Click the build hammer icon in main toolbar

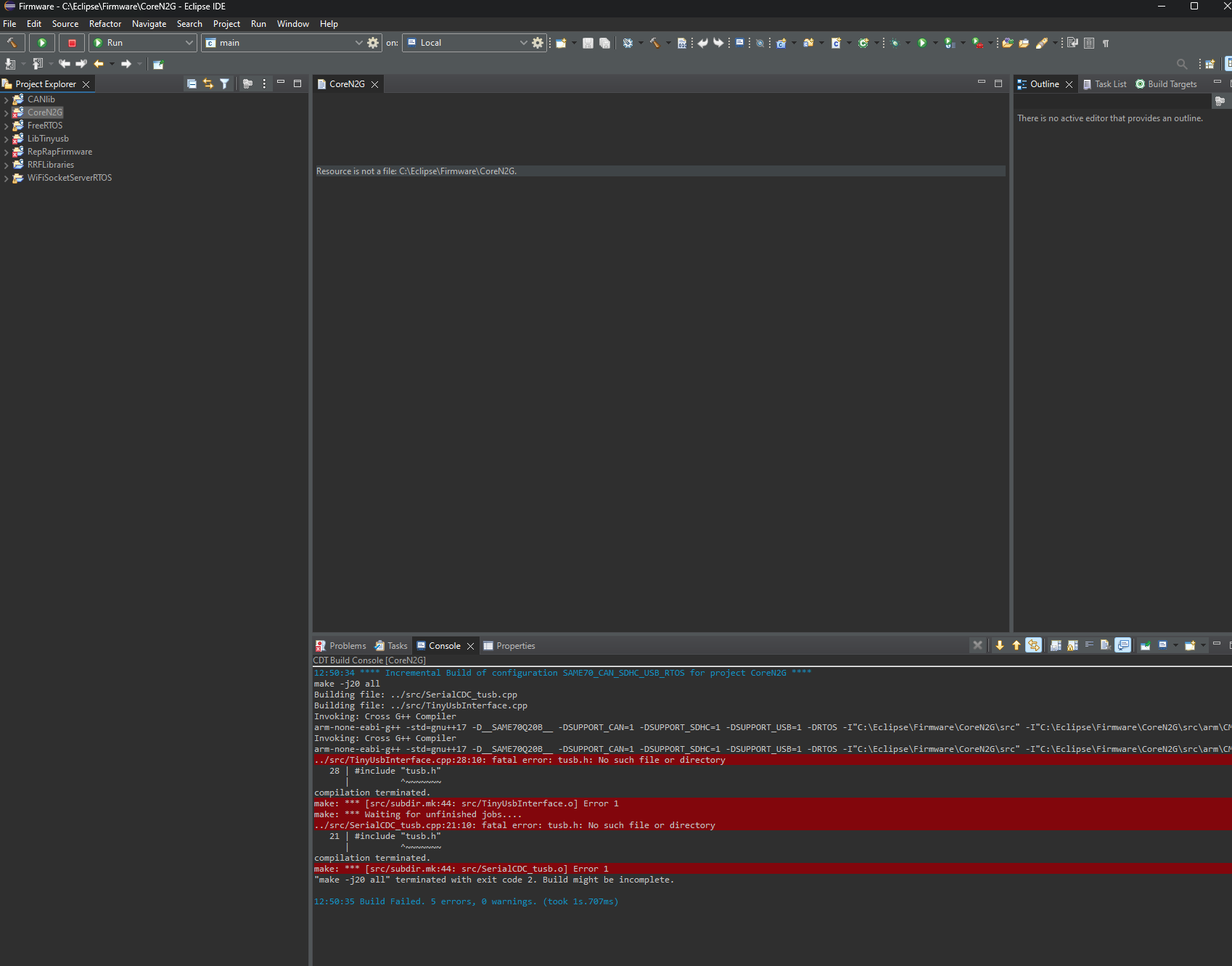(x=654, y=43)
